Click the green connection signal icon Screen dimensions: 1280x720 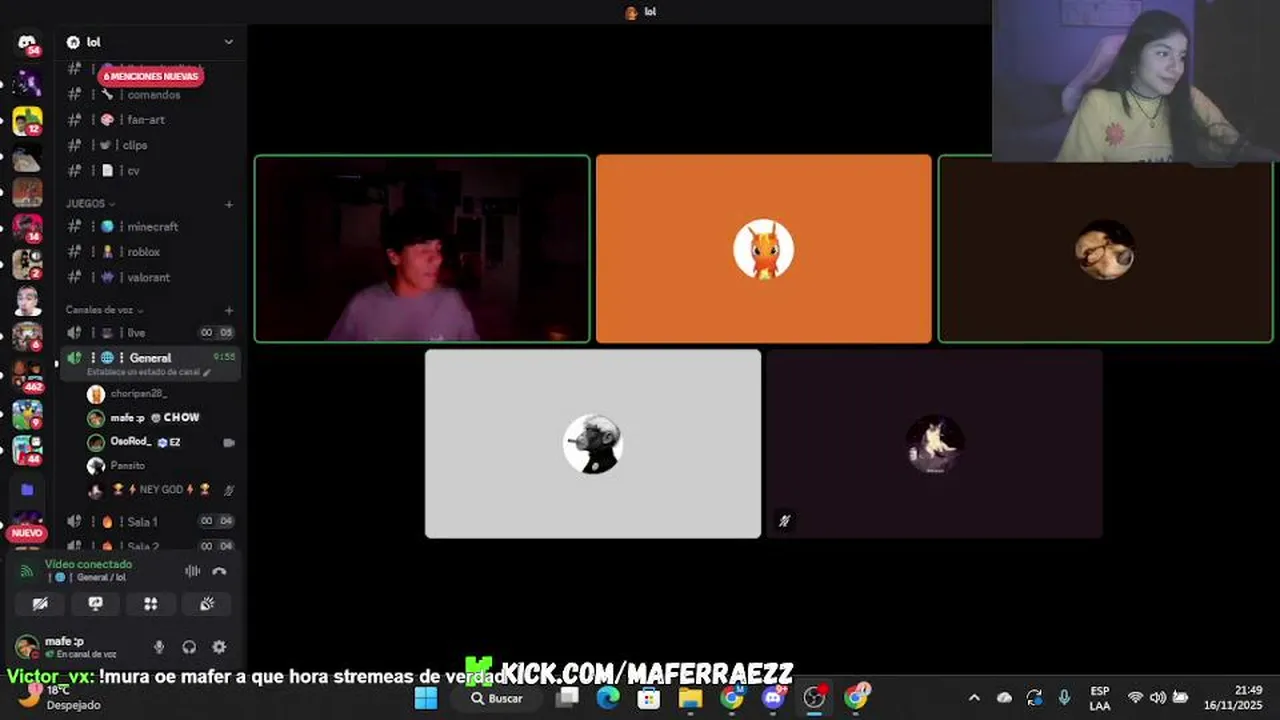[x=27, y=571]
